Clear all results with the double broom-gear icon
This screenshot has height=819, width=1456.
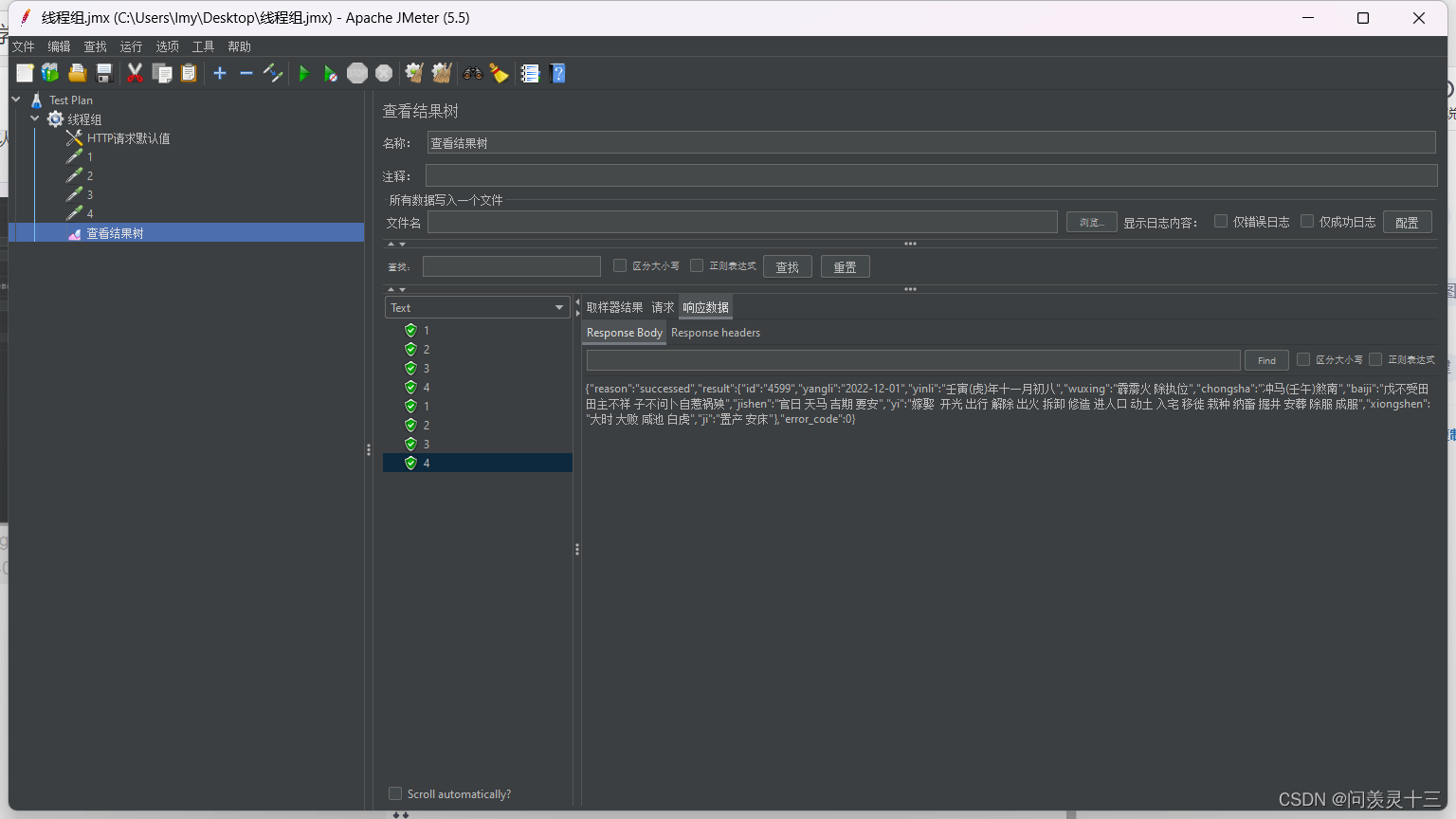441,73
